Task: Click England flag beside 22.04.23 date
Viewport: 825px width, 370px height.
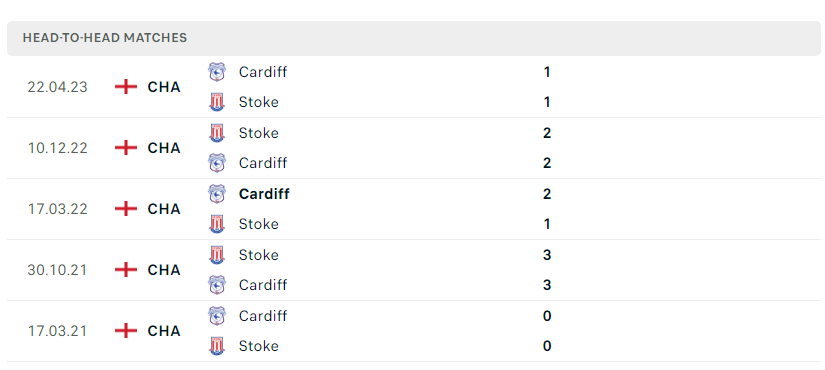Action: [126, 87]
